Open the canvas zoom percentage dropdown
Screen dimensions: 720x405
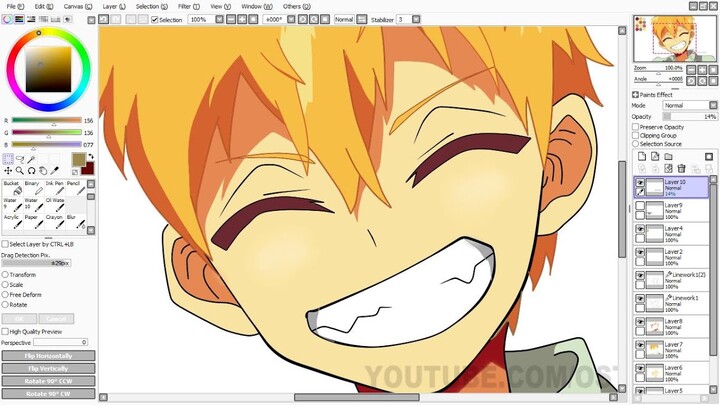pos(219,19)
